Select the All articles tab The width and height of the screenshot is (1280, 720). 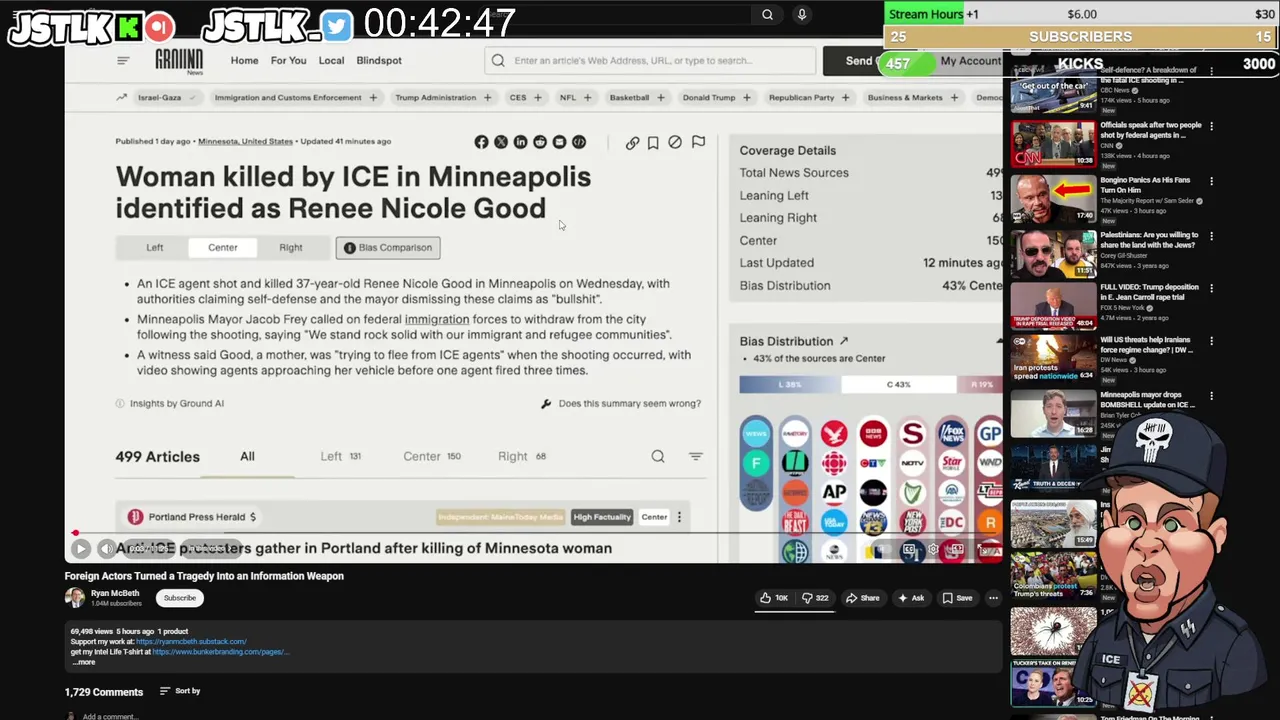(247, 456)
